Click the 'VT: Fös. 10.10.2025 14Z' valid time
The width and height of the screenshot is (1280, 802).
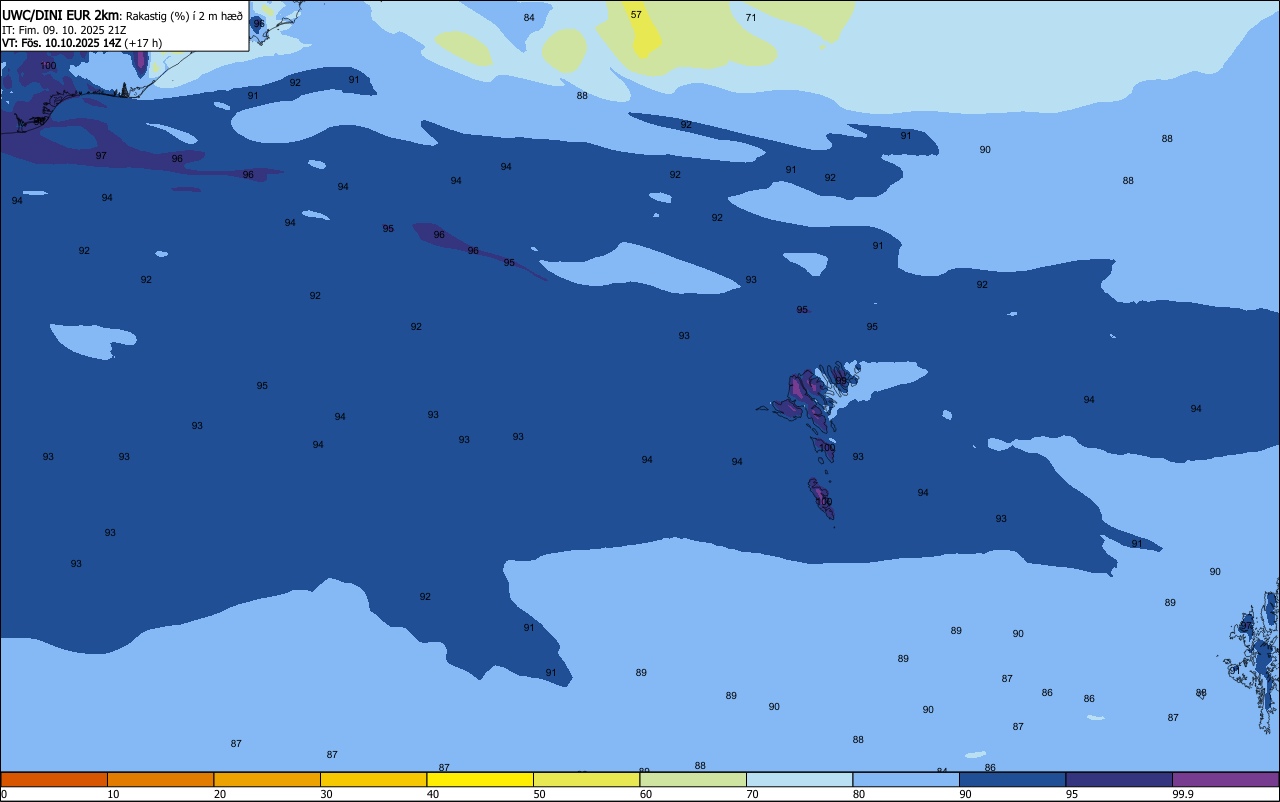pos(62,43)
